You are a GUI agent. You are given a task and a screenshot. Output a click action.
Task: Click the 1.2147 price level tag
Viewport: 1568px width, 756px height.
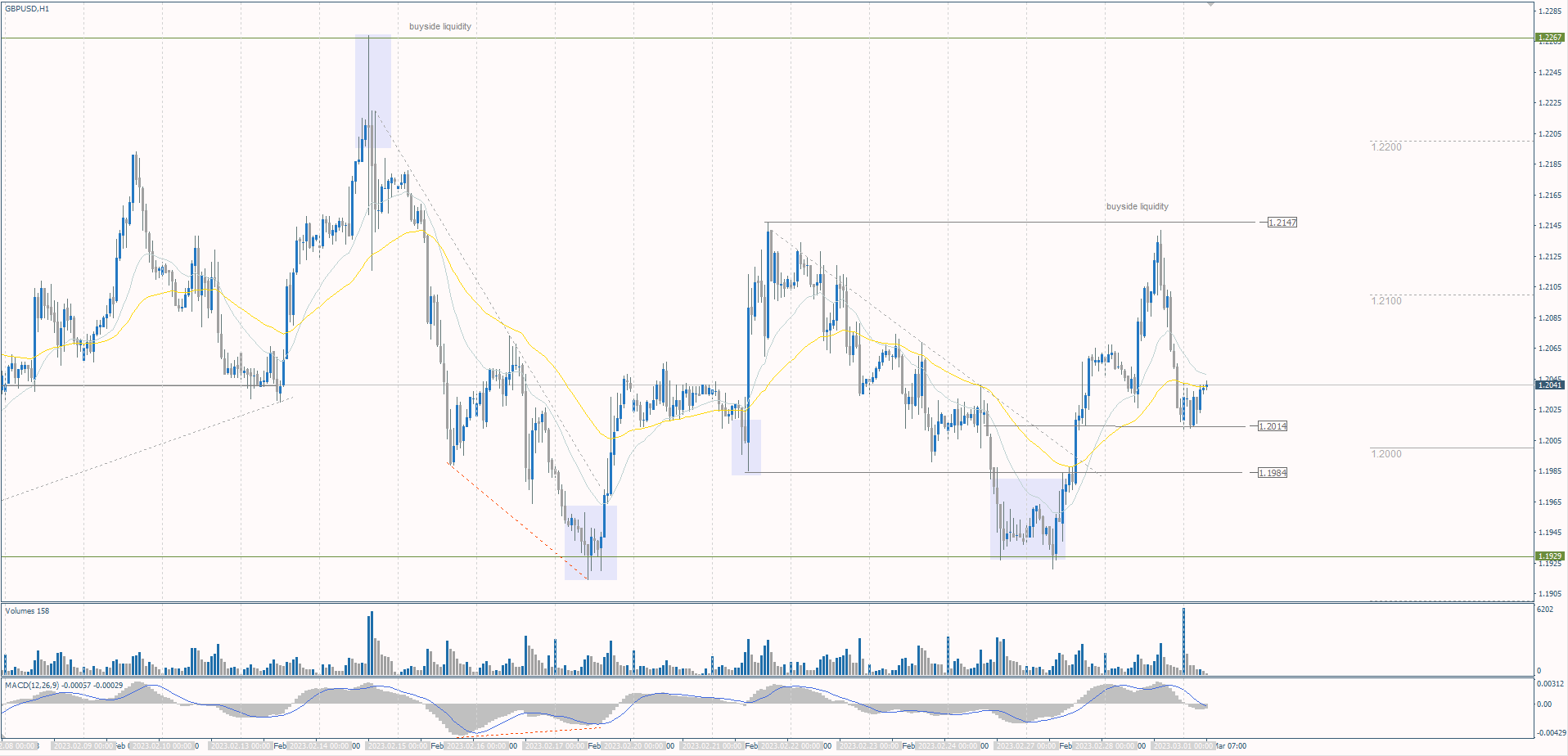coord(1282,223)
